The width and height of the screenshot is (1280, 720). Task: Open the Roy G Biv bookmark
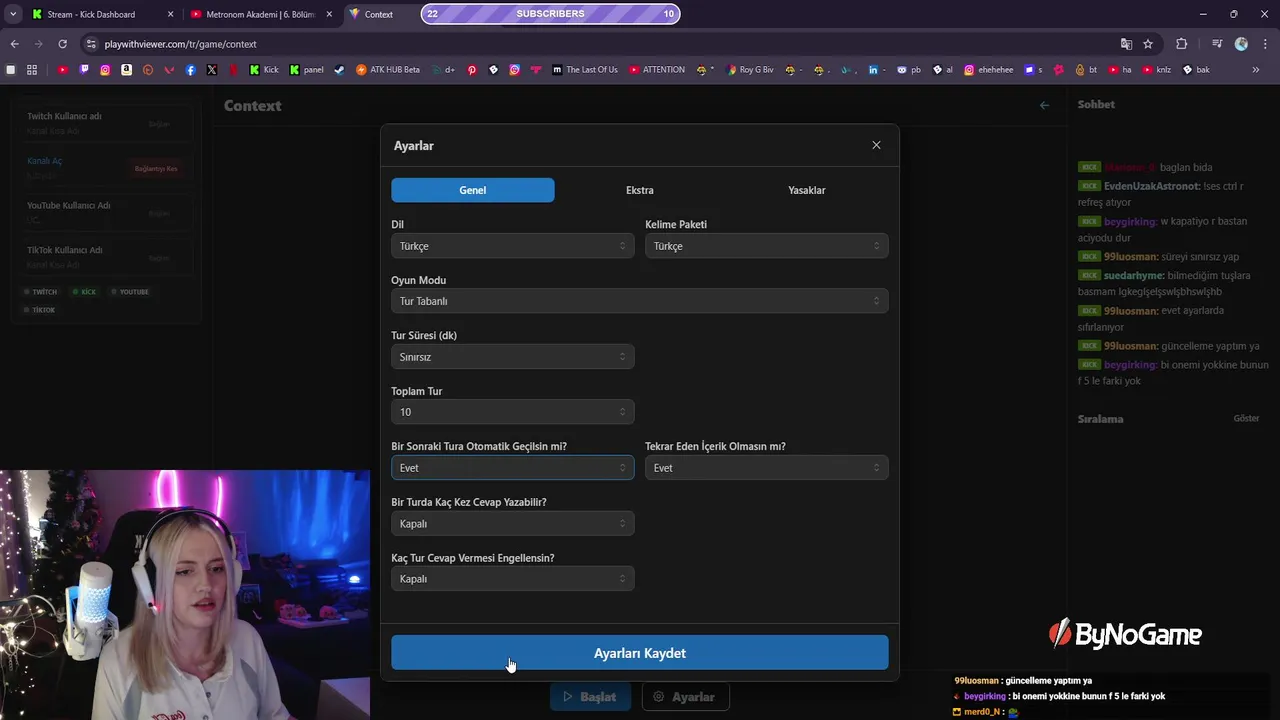tap(750, 70)
